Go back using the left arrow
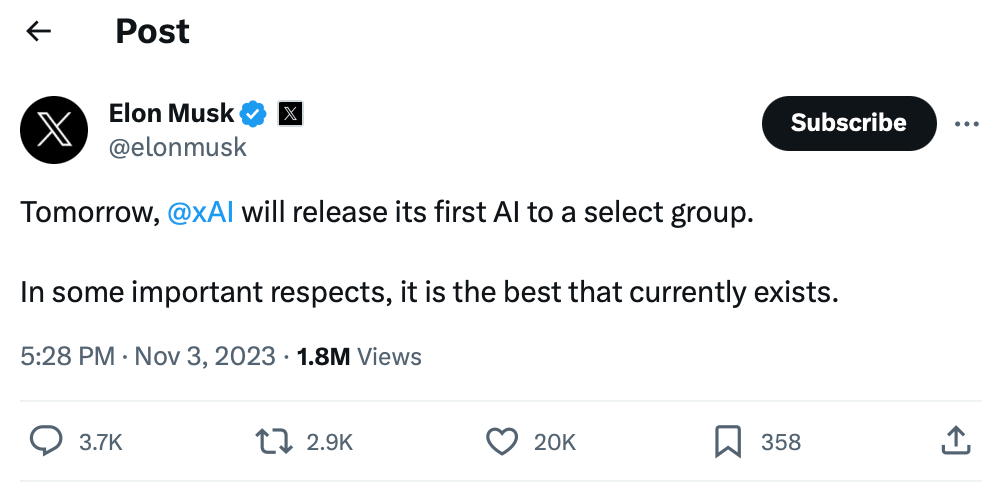 pyautogui.click(x=39, y=32)
